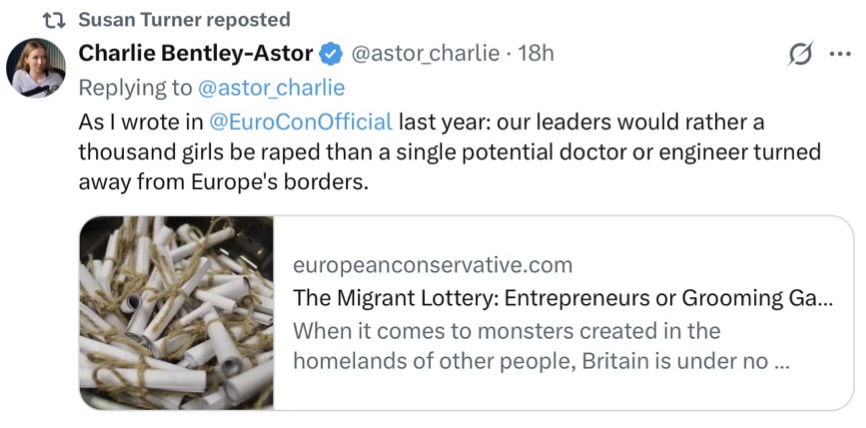Click card description "When it comes to monsters"
The width and height of the screenshot is (866, 428).
tap(506, 330)
